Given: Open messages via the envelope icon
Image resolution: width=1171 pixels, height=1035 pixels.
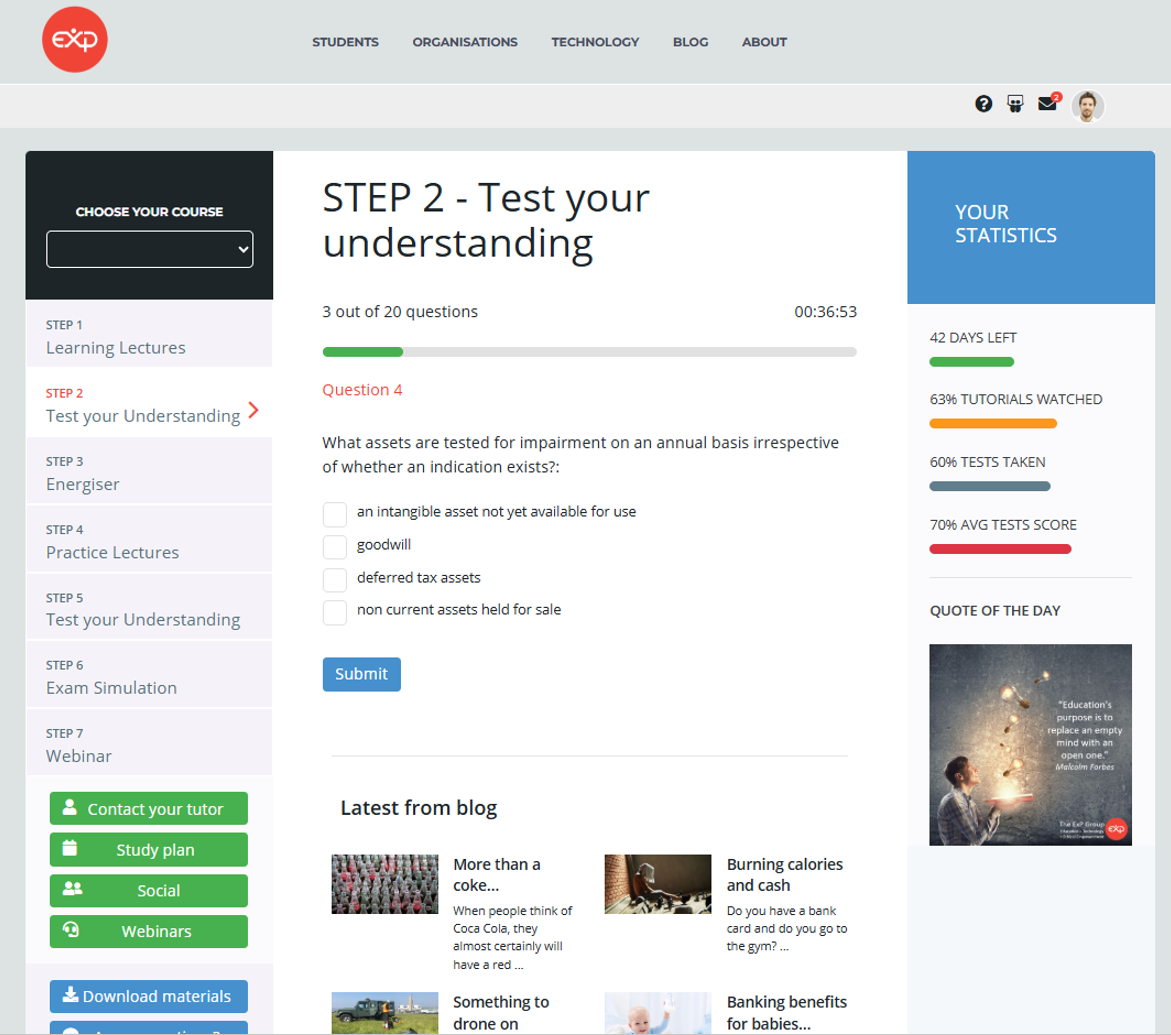Looking at the screenshot, I should coord(1047,104).
